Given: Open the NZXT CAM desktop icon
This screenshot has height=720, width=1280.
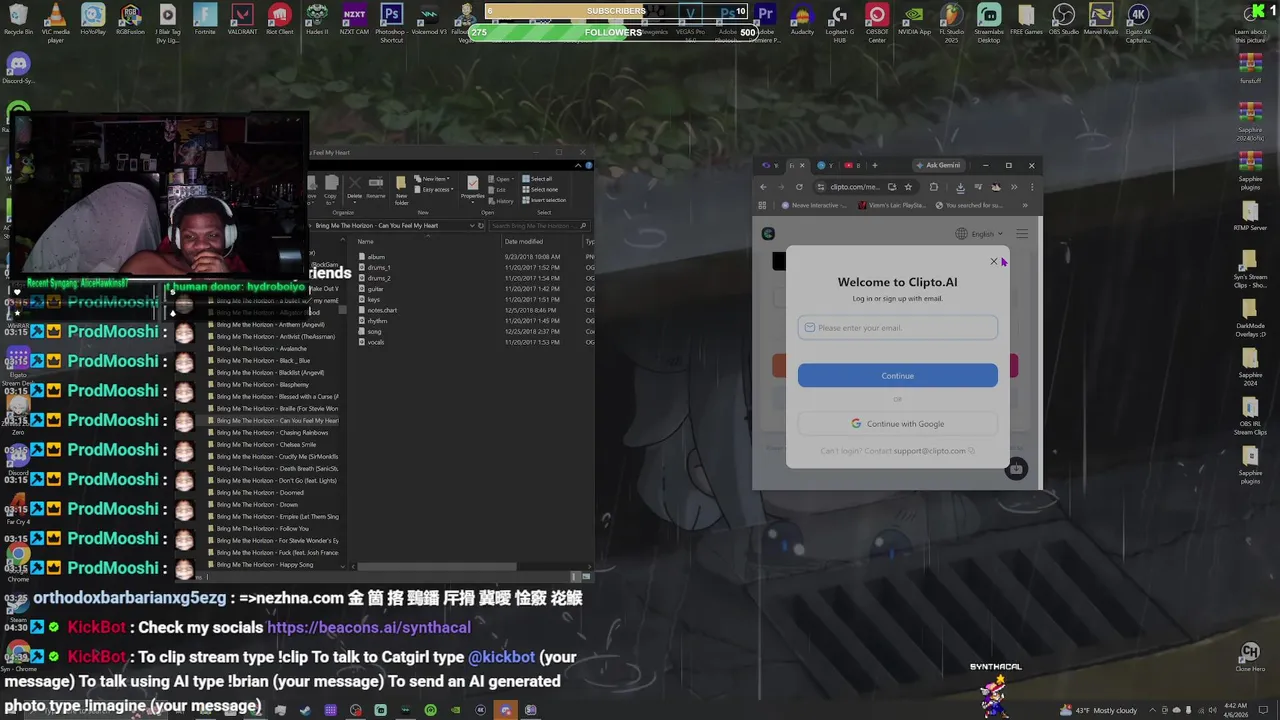Looking at the screenshot, I should coord(354,20).
